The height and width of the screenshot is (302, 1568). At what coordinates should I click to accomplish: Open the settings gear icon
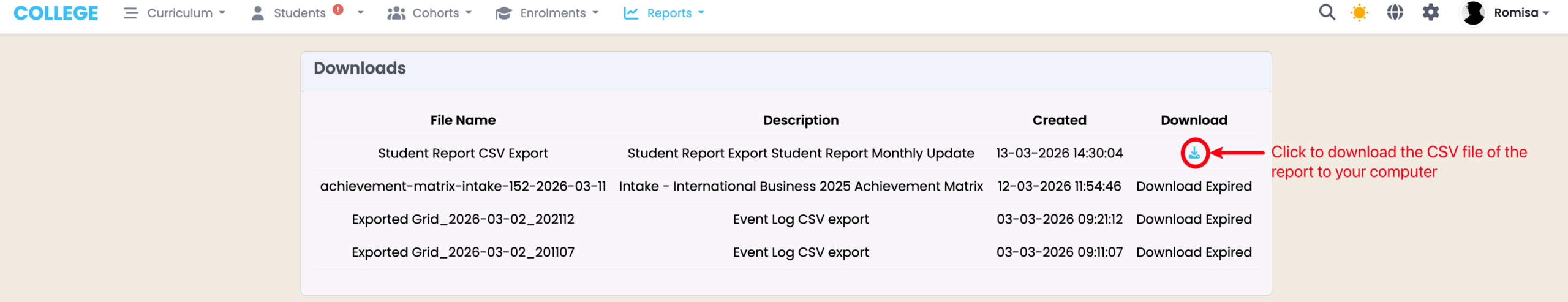pyautogui.click(x=1430, y=12)
